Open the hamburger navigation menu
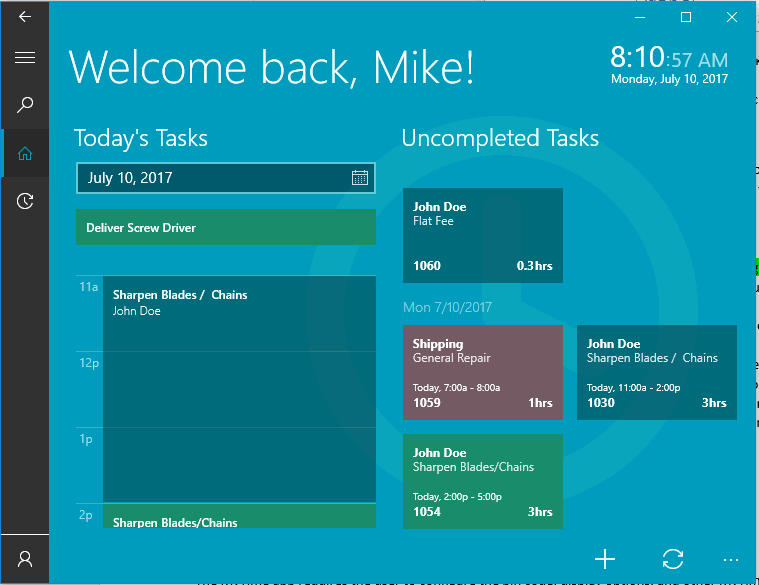This screenshot has width=759, height=585. pyautogui.click(x=25, y=58)
